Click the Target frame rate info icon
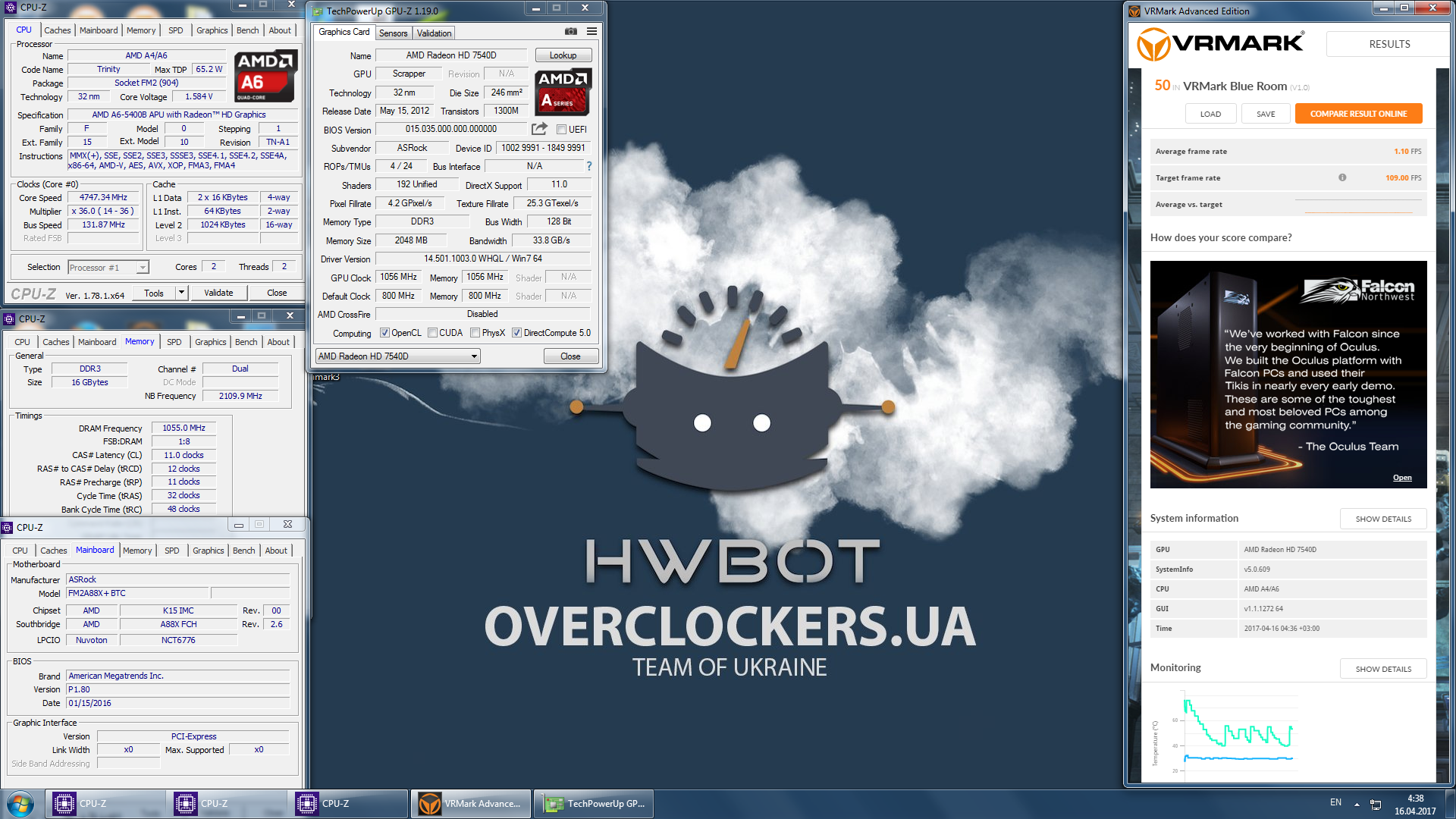This screenshot has height=819, width=1456. pos(1342,177)
